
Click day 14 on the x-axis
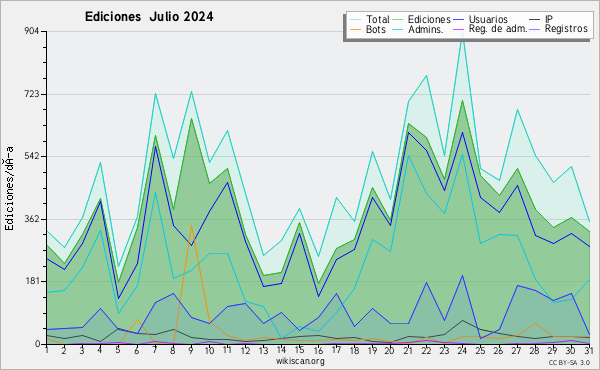[281, 350]
